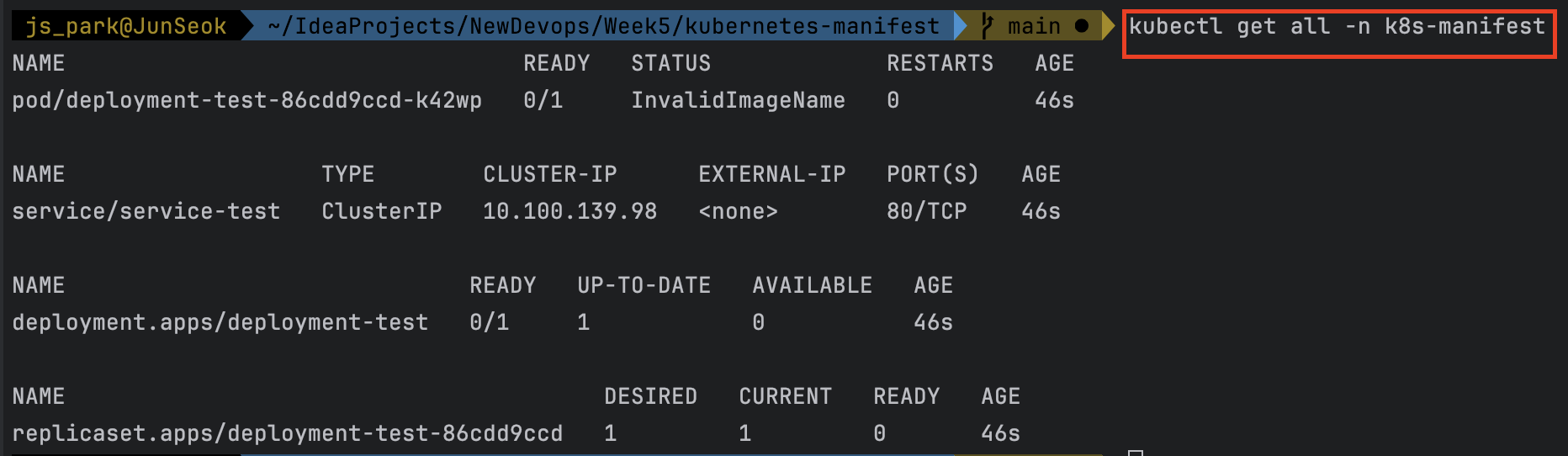Select service/service-test name
This screenshot has width=1568, height=456.
click(146, 212)
